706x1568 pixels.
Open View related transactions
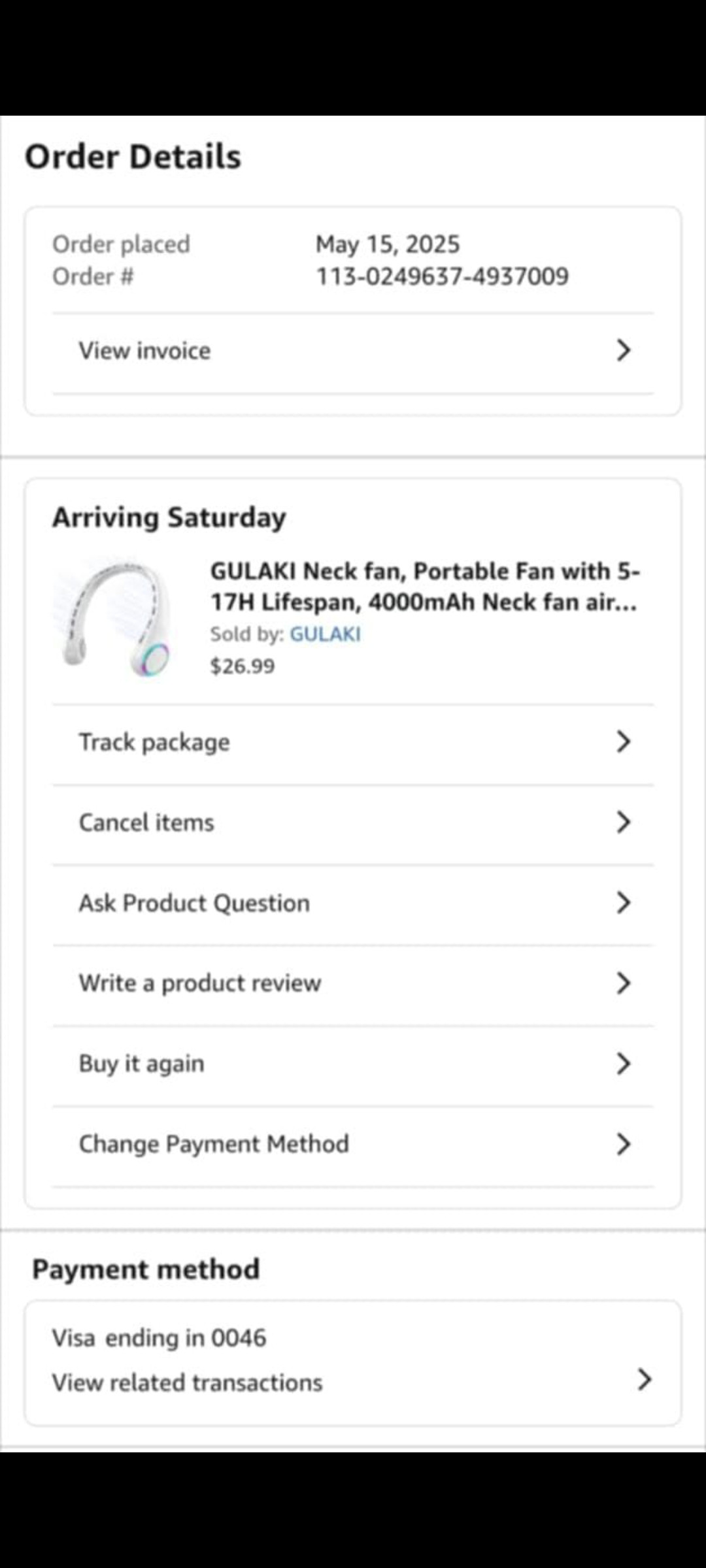pos(187,1382)
